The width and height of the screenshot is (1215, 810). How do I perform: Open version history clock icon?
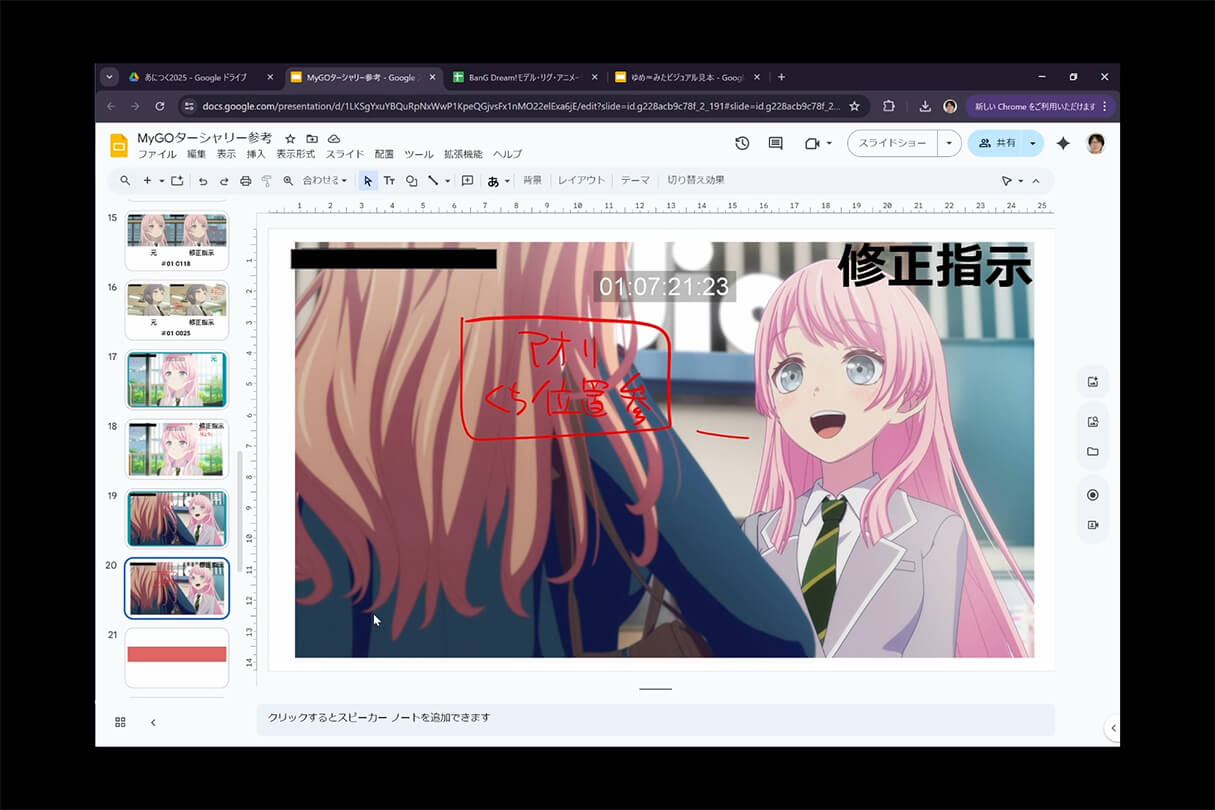coord(742,144)
